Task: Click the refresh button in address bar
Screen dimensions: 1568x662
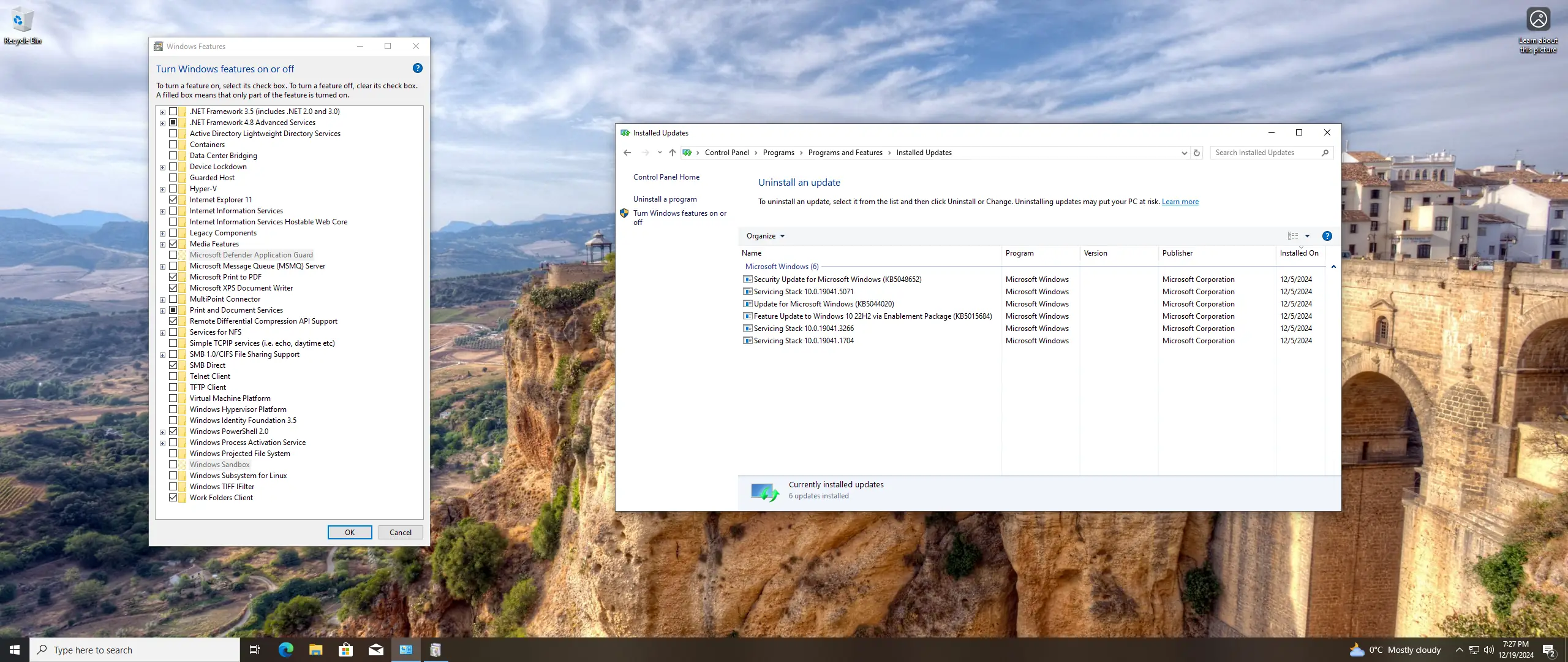Action: (1196, 153)
